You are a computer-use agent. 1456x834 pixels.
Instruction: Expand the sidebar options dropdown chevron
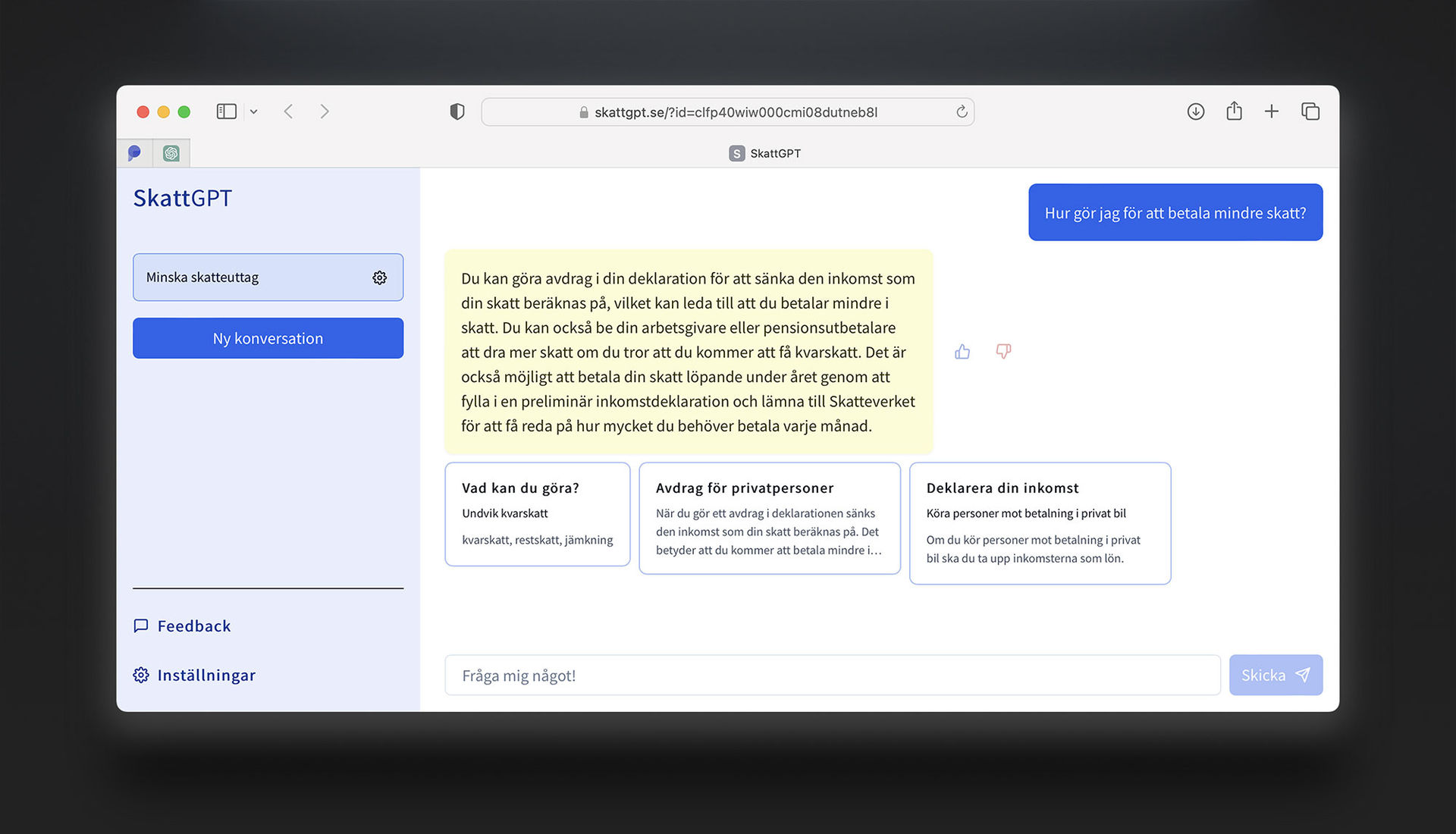click(x=254, y=112)
